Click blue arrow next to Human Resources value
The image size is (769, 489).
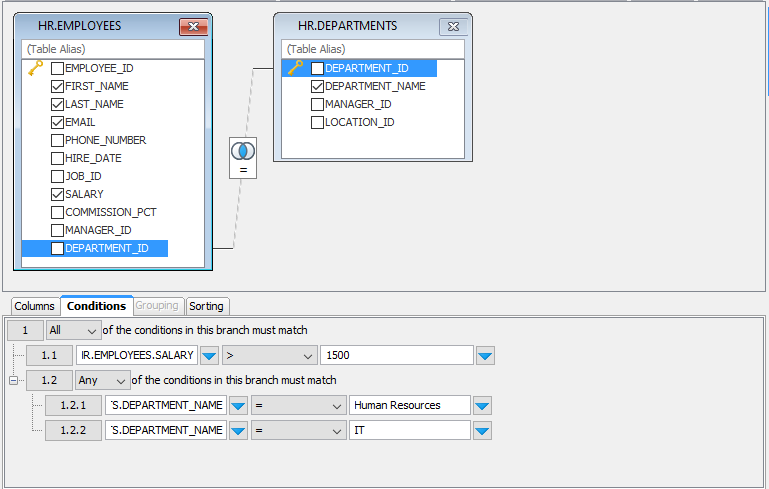click(x=482, y=405)
